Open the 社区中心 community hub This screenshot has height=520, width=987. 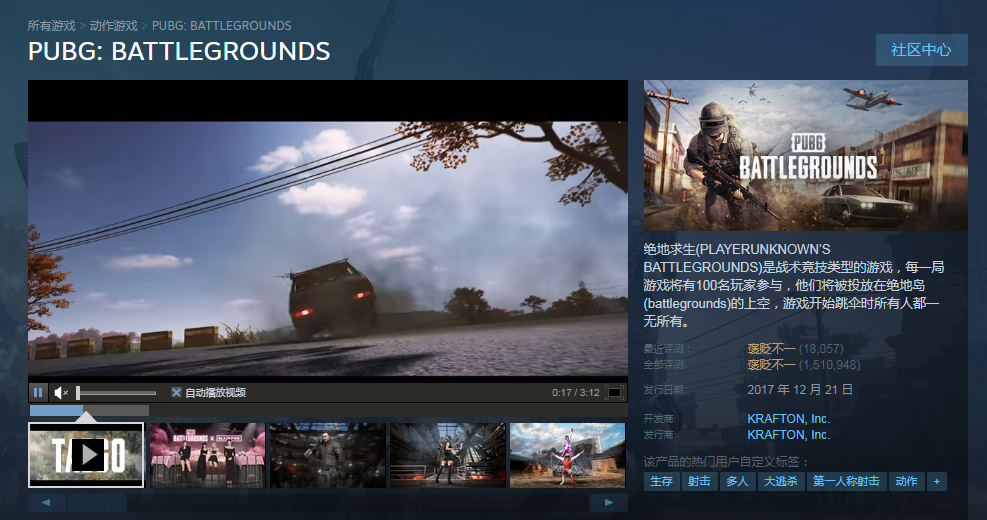tap(921, 50)
